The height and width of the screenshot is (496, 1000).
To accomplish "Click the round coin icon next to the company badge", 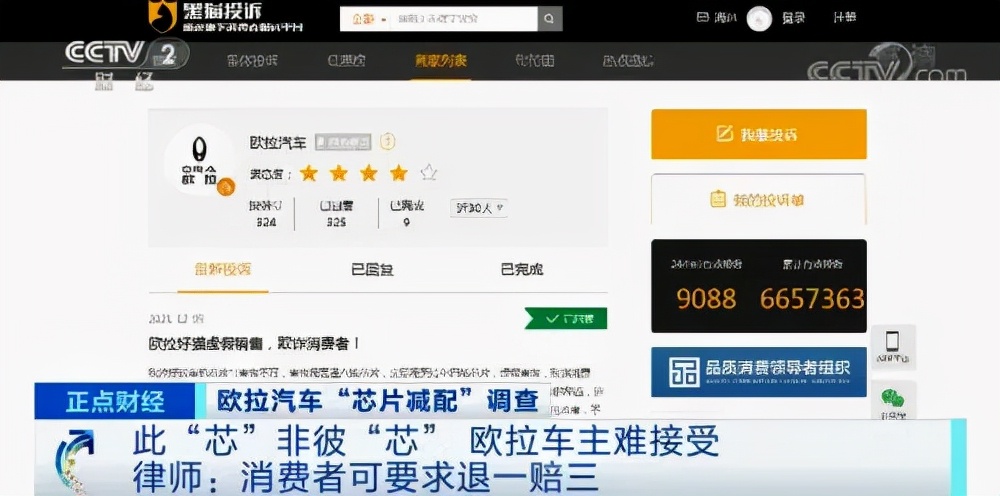I will tap(388, 142).
